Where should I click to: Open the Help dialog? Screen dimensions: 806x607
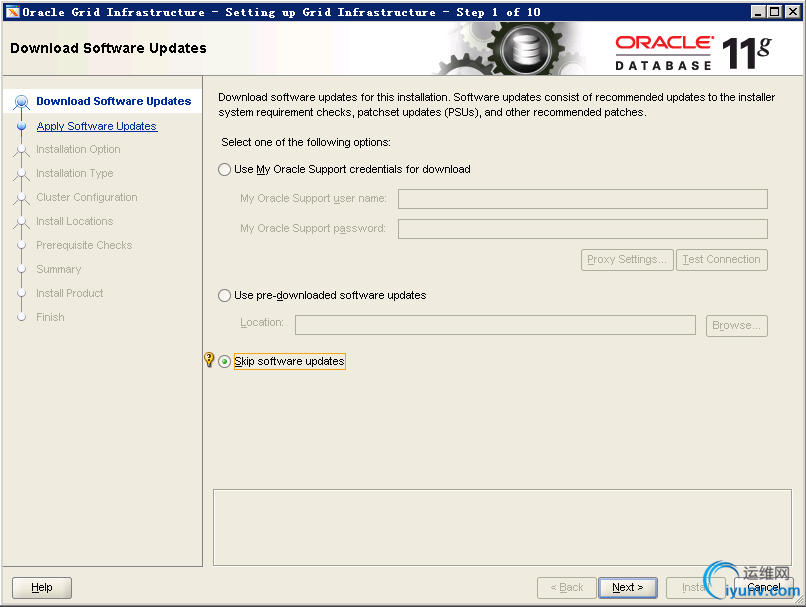[42, 587]
